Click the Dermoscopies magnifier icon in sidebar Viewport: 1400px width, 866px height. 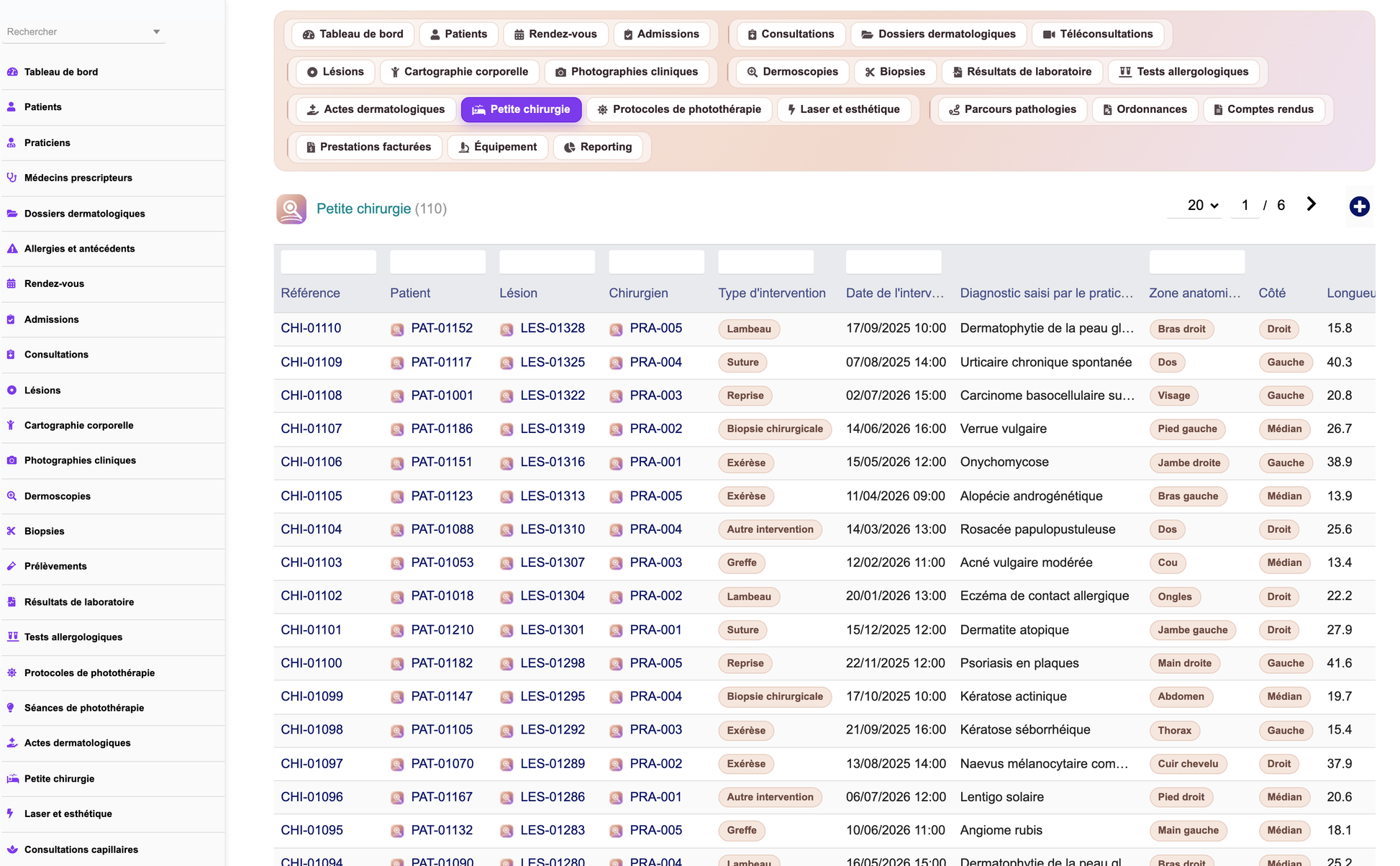pyautogui.click(x=12, y=496)
